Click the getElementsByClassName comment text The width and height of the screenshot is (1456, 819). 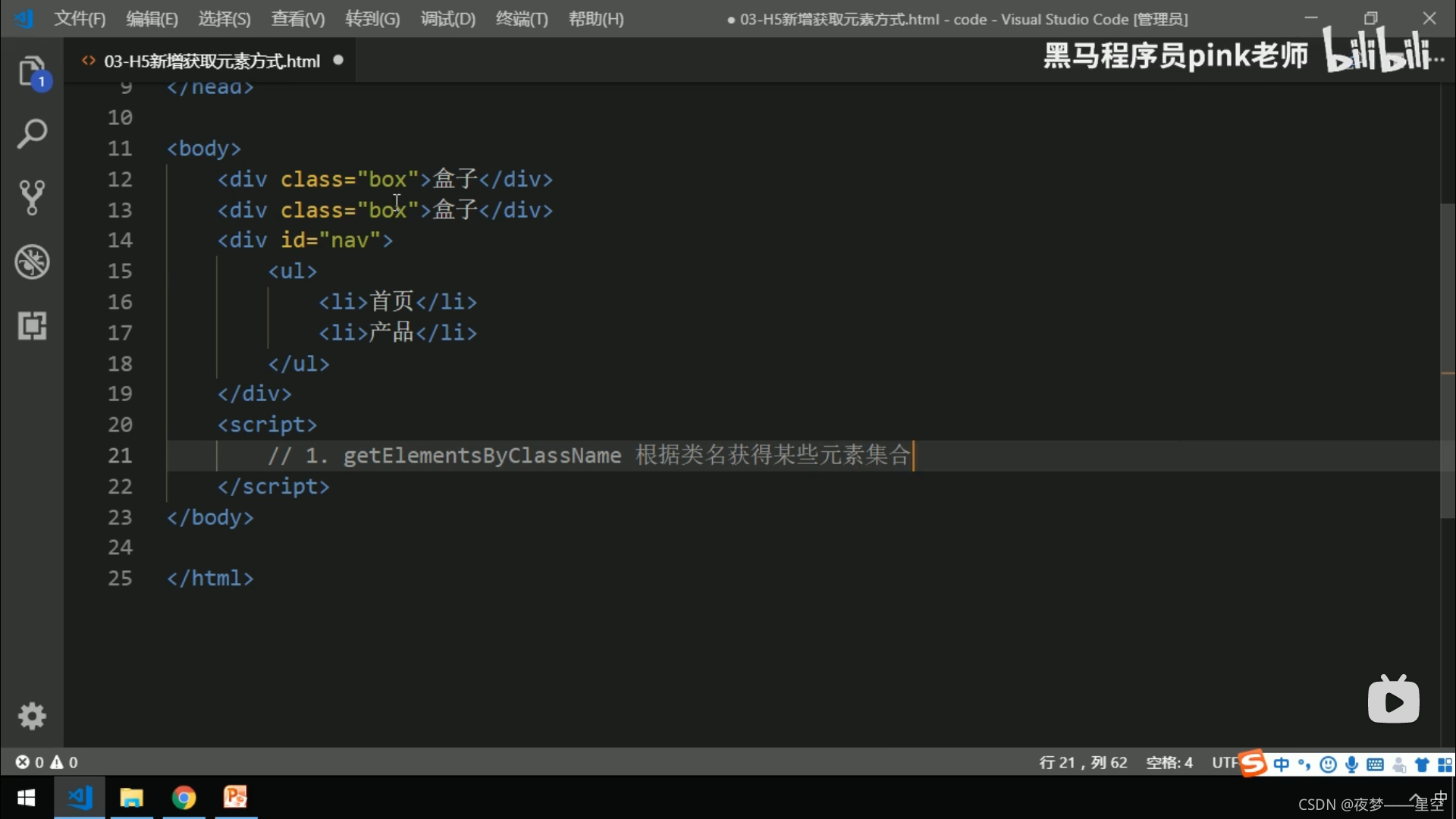589,456
